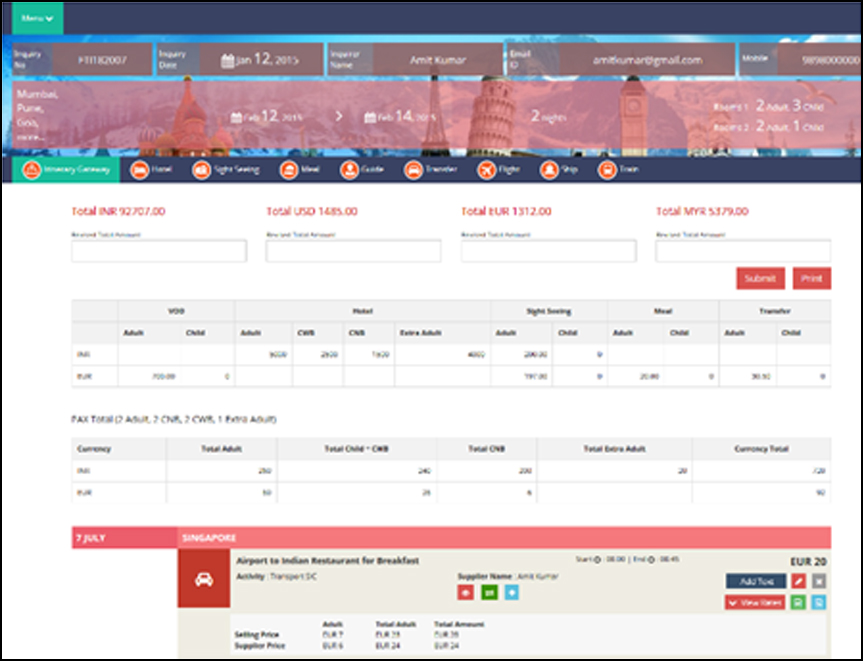
Task: Expand View Rates for the airport transfer
Action: 753,602
